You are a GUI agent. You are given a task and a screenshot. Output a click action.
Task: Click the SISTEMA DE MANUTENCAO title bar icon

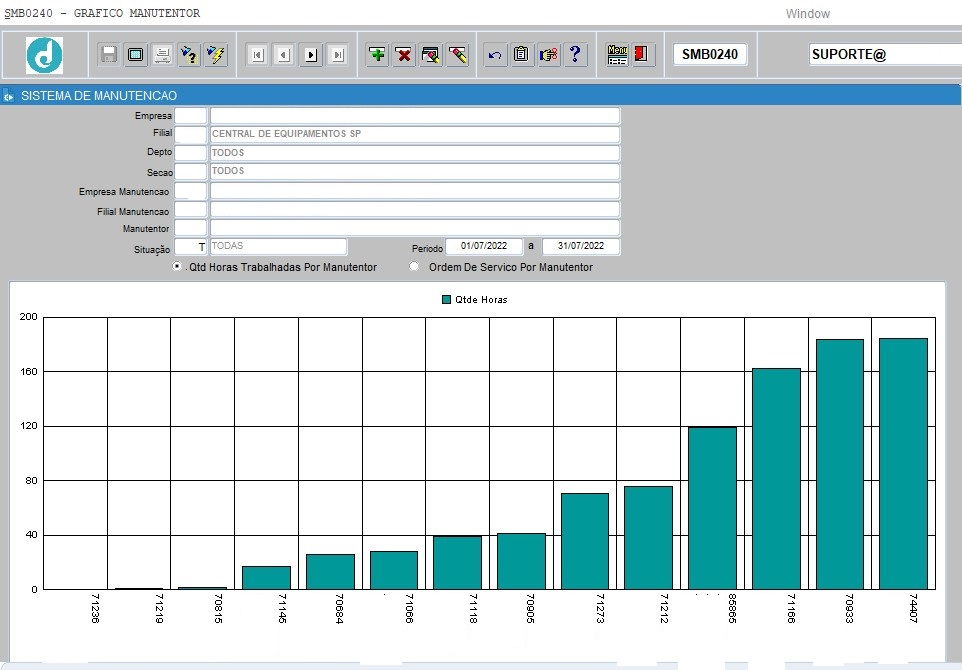tap(9, 96)
